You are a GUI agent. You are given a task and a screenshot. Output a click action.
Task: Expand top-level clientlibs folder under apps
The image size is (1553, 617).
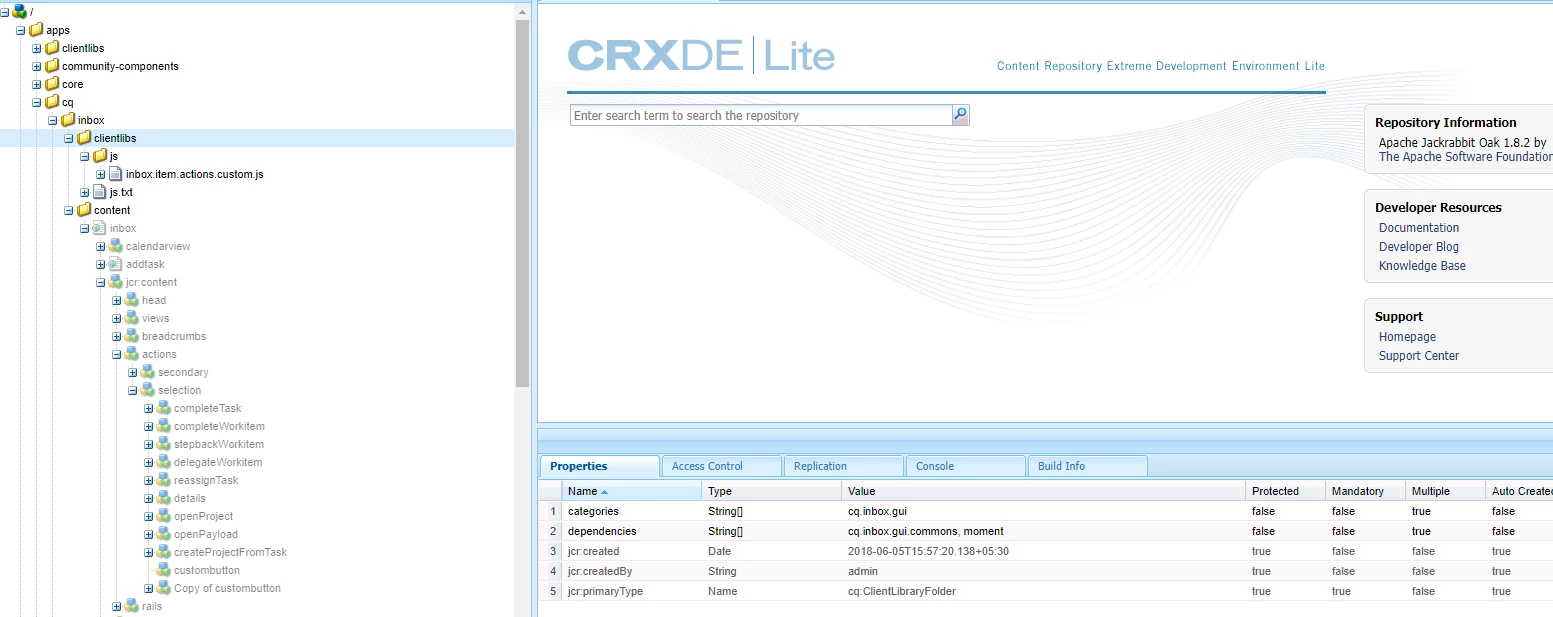pos(37,48)
